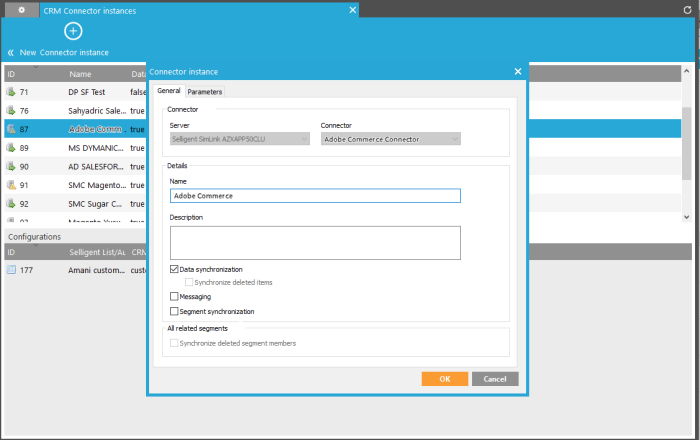Click the connector icon for row 91
This screenshot has width=700, height=440.
point(11,185)
